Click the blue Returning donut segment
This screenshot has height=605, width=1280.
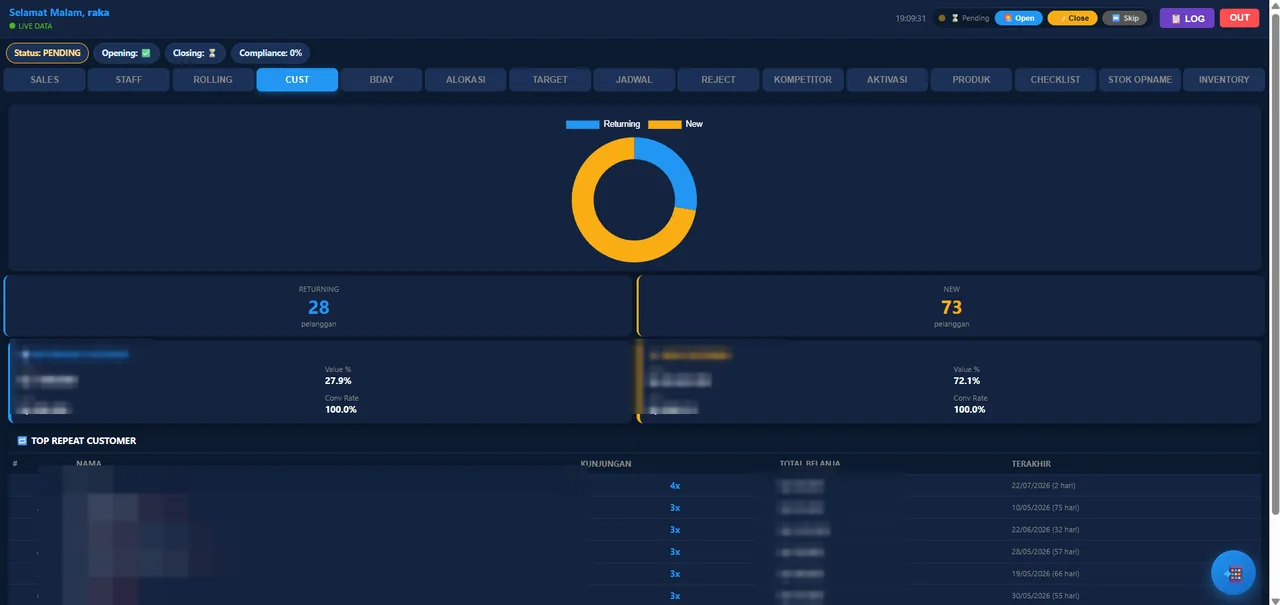pyautogui.click(x=675, y=165)
